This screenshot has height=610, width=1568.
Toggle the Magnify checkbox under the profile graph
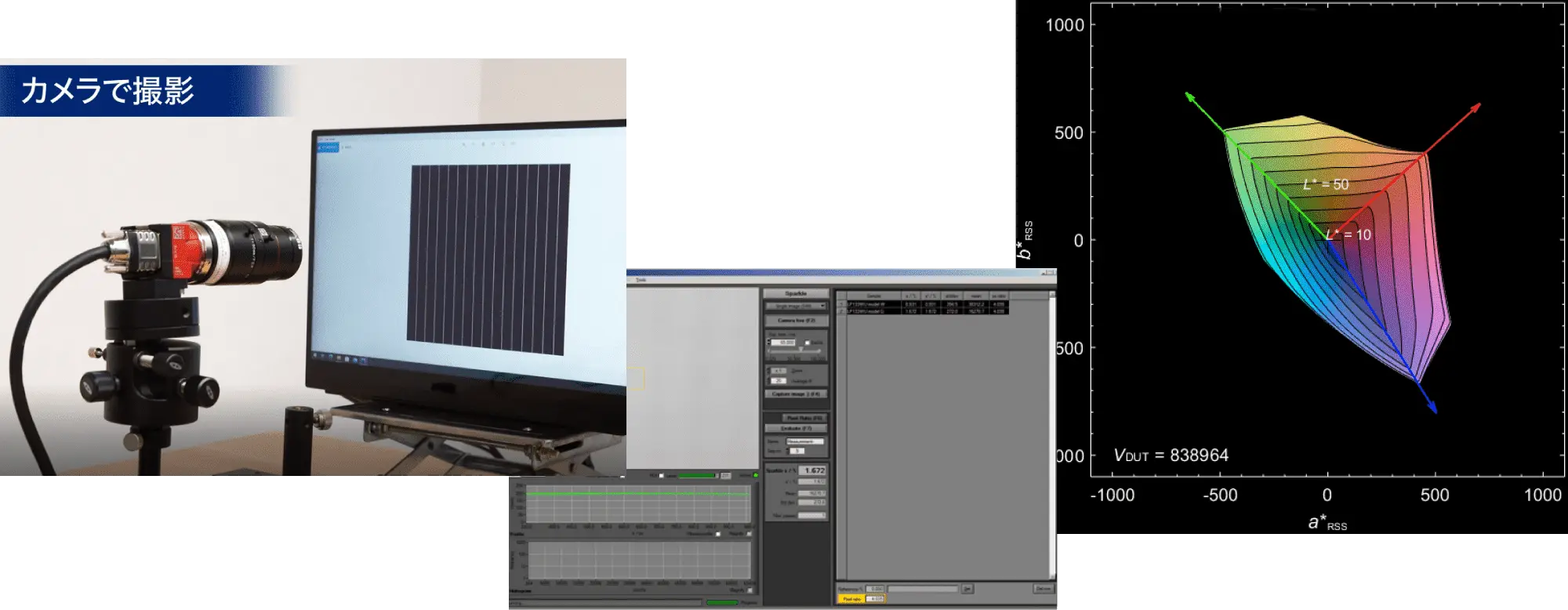pos(749,534)
